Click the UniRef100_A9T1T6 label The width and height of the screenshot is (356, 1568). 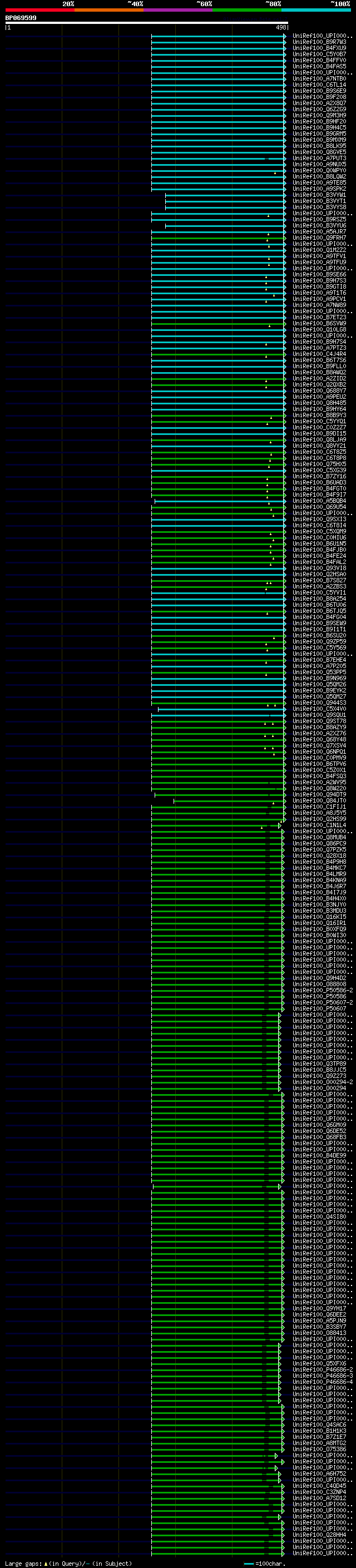click(x=319, y=293)
